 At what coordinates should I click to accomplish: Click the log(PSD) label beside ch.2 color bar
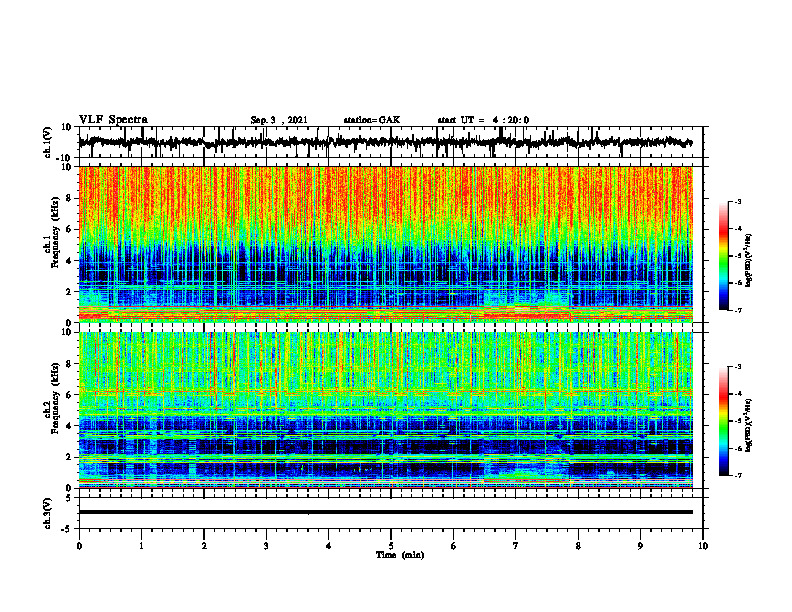(x=749, y=425)
